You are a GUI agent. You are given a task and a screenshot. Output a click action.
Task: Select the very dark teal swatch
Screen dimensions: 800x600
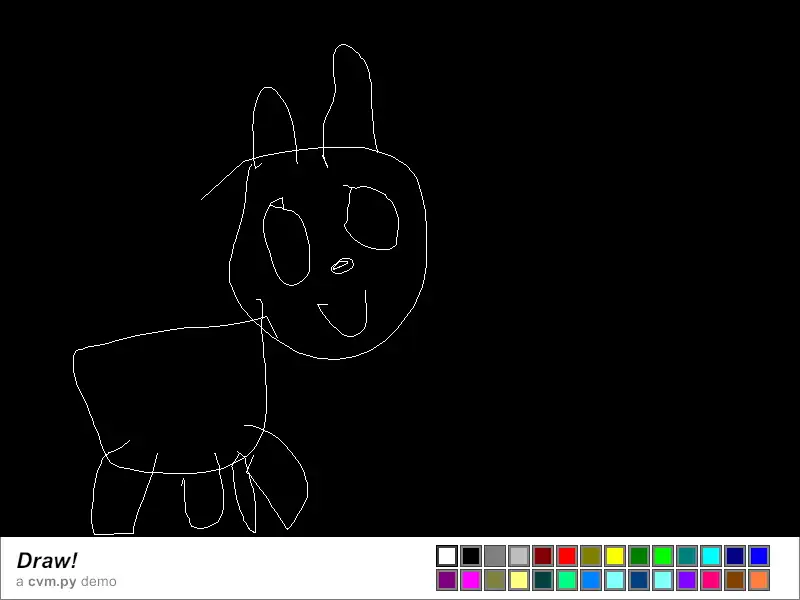pos(543,580)
